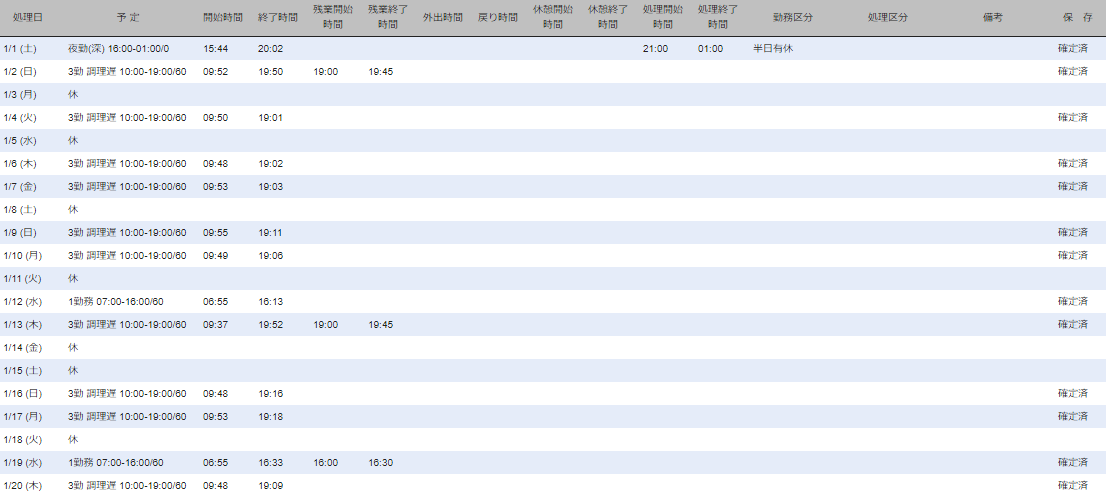Click 確定済 in the 1/20 (木) row
1106x497 pixels.
click(1072, 486)
